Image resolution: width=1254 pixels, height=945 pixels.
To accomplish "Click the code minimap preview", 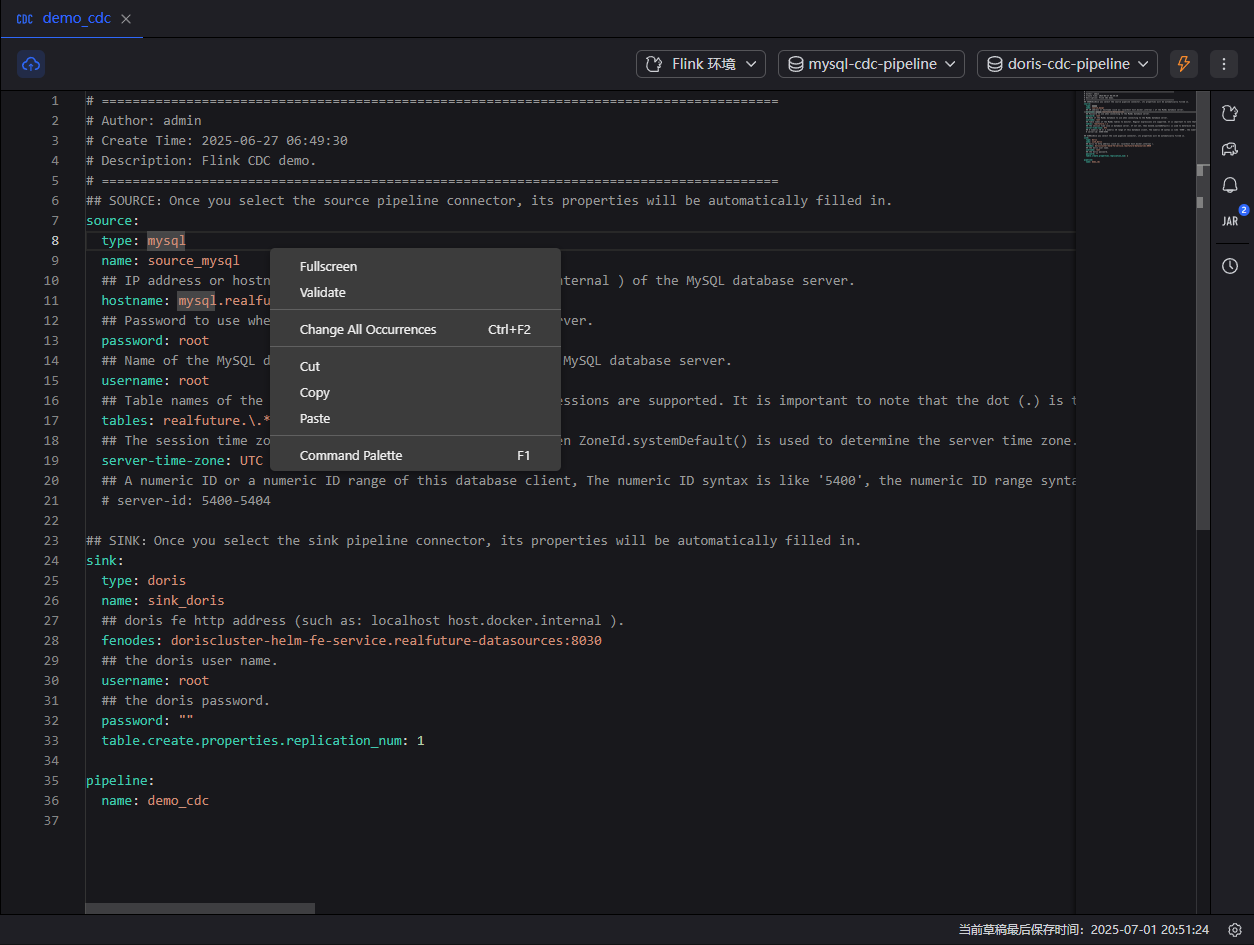I will pyautogui.click(x=1135, y=130).
